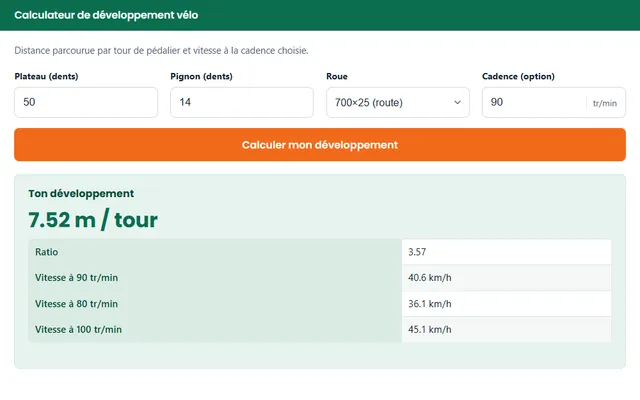The image size is (640, 400).
Task: Click the '36.1 km/h' value
Action: coord(430,304)
